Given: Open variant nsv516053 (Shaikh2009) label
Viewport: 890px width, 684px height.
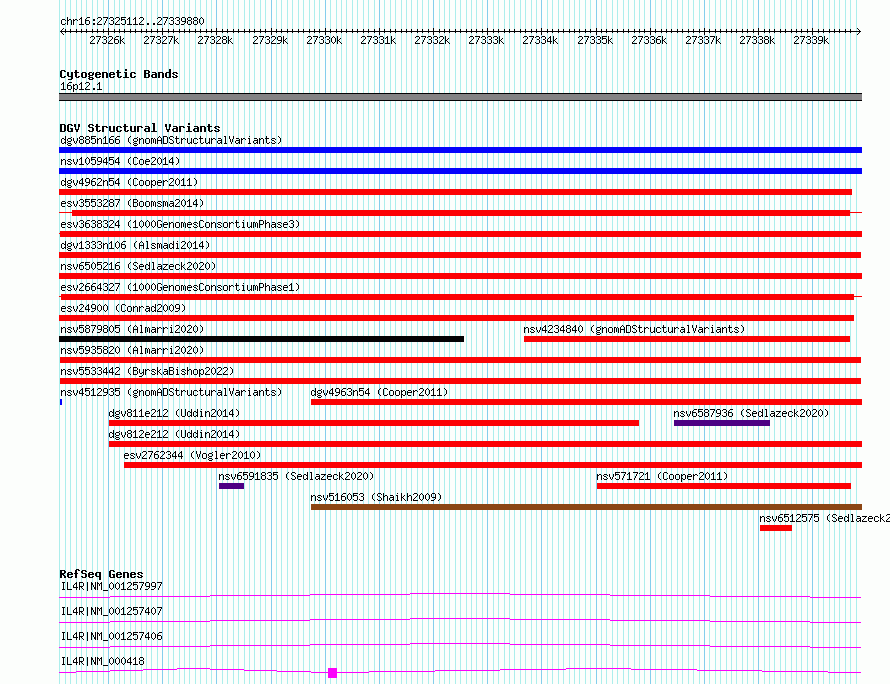Looking at the screenshot, I should (376, 497).
